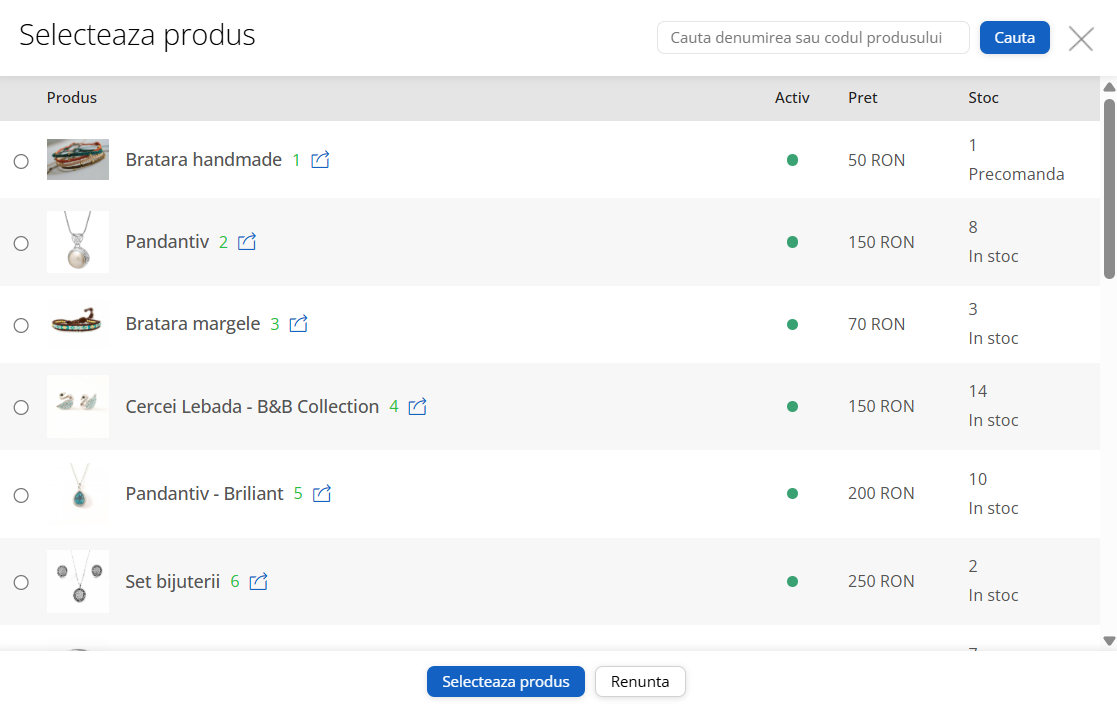Open Set bijuterii external link icon
Screen dimensions: 1117x708
[258, 581]
